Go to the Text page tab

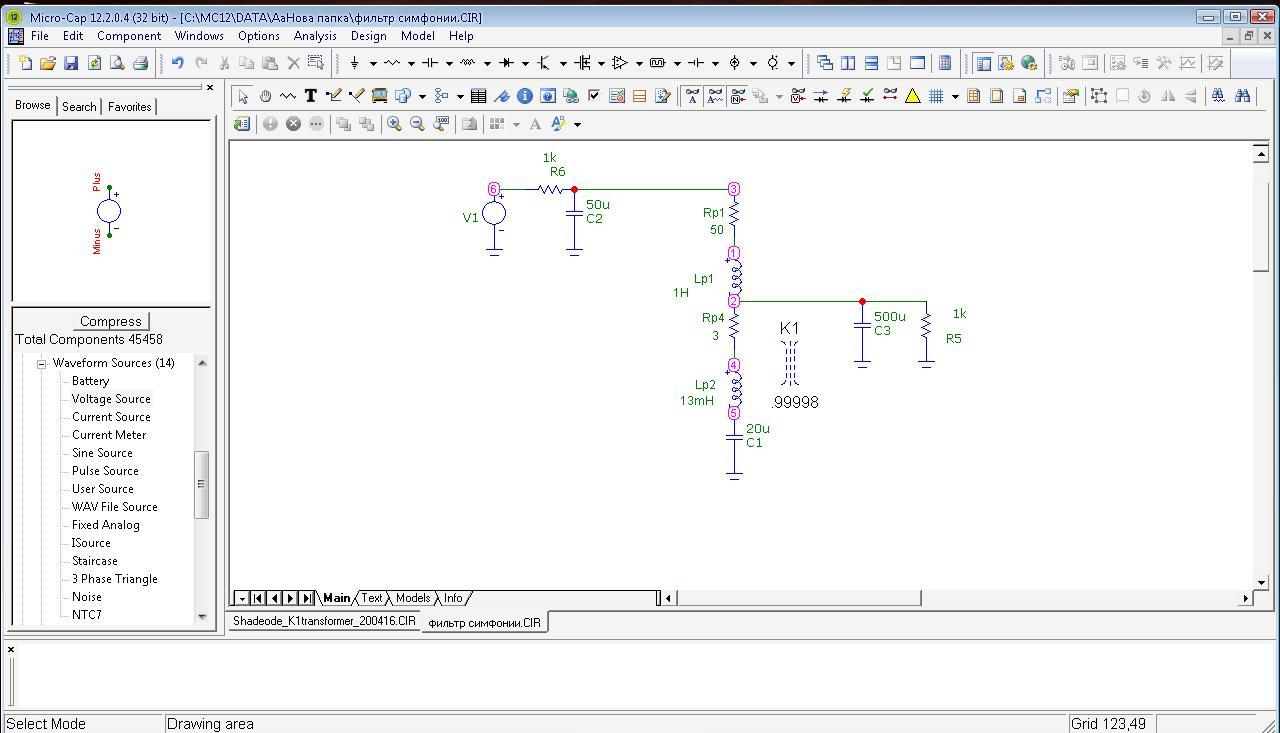(x=371, y=598)
